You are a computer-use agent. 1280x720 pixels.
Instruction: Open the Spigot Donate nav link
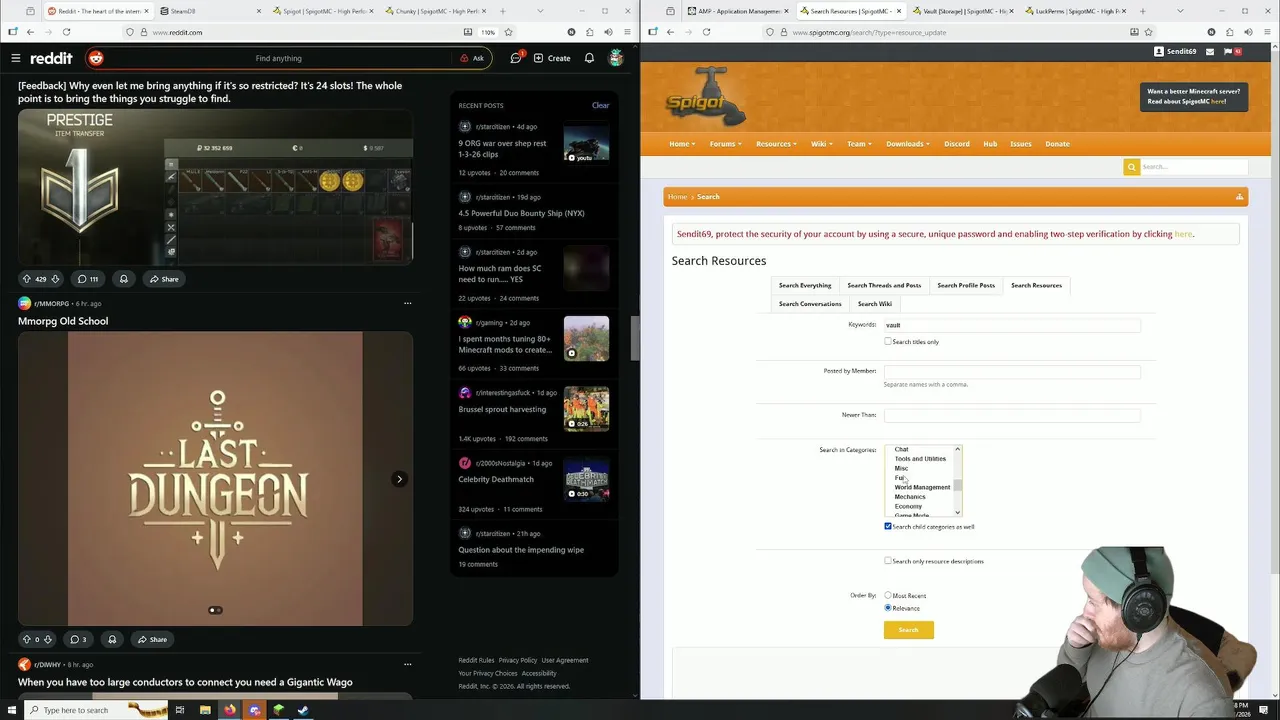[1057, 144]
